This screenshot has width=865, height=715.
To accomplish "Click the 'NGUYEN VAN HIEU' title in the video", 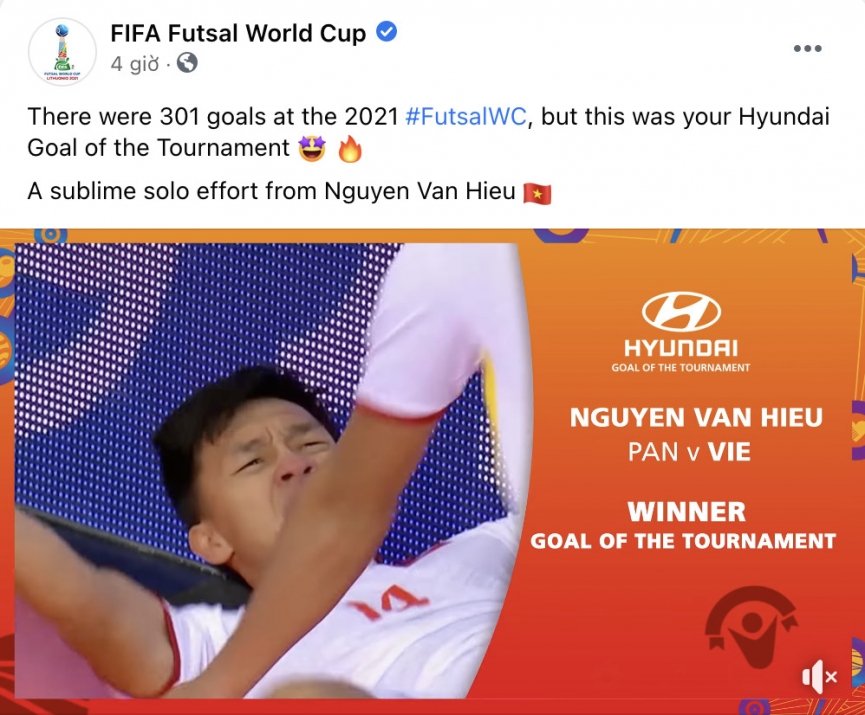I will coord(696,418).
